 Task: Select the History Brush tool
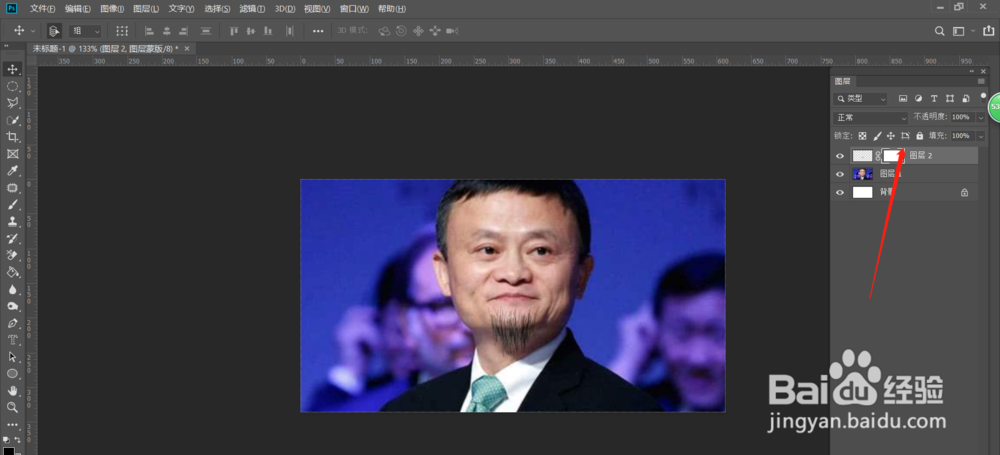pos(12,238)
